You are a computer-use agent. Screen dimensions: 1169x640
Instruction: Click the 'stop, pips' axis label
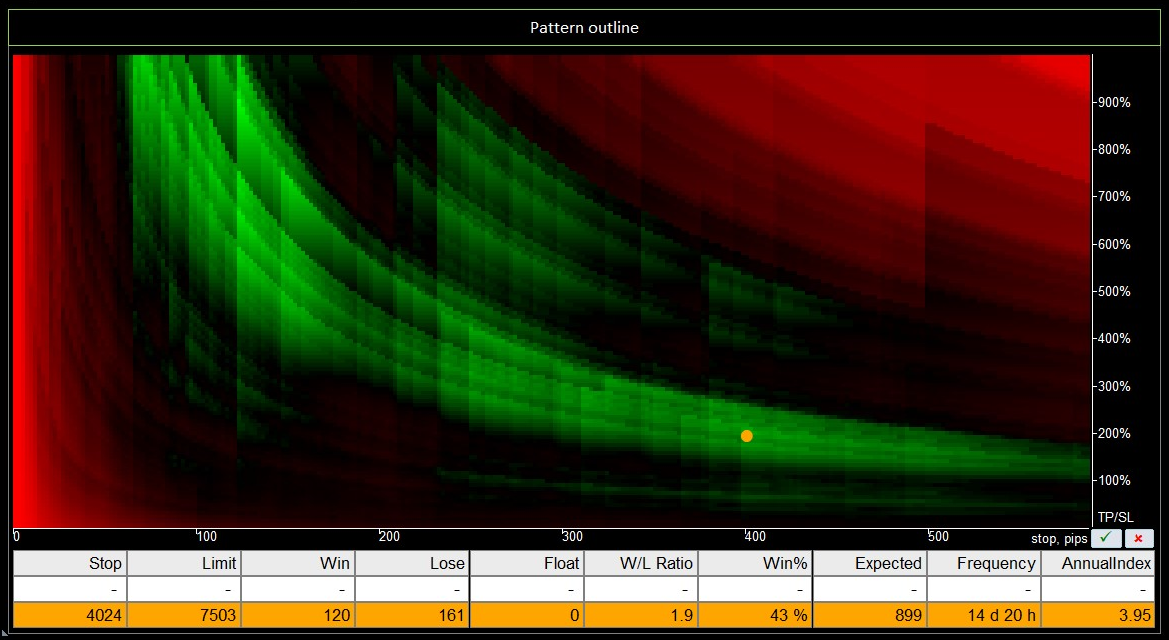[1059, 538]
